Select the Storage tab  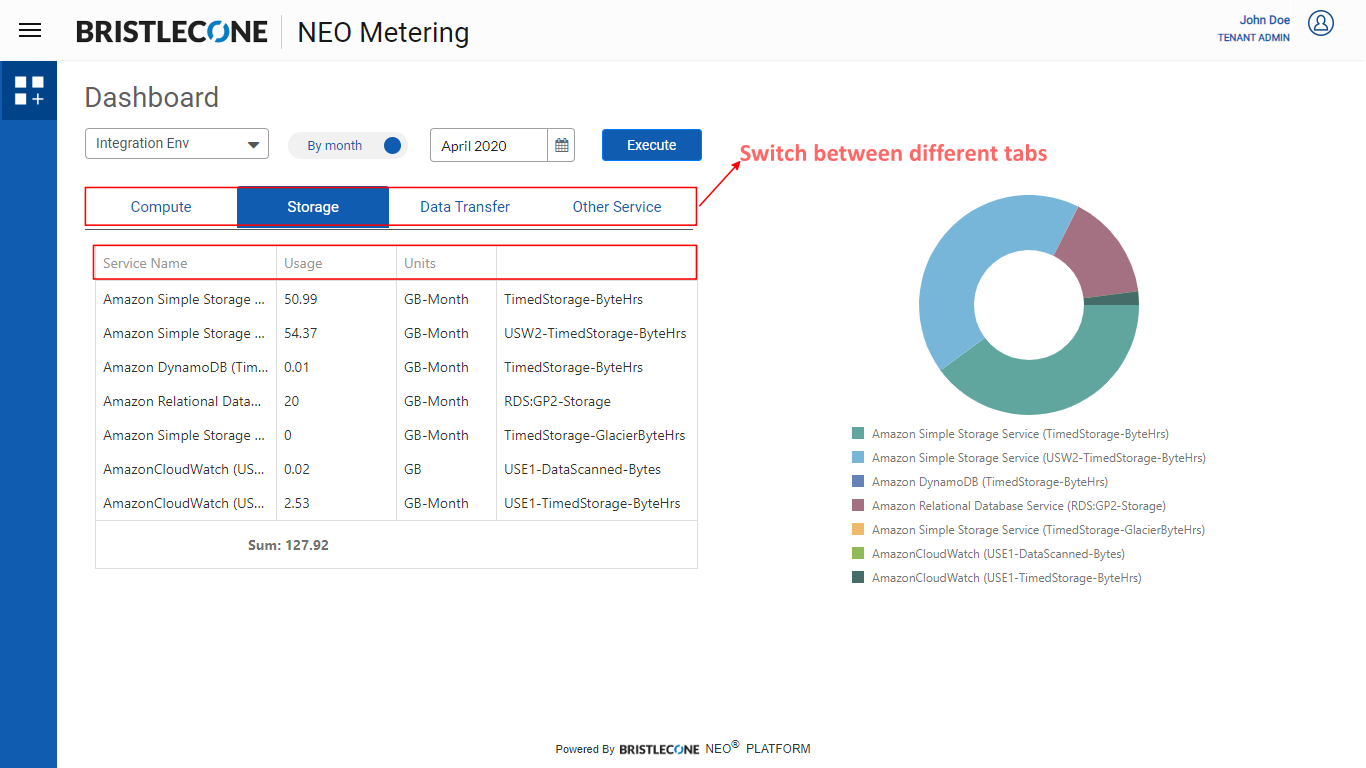tap(313, 207)
